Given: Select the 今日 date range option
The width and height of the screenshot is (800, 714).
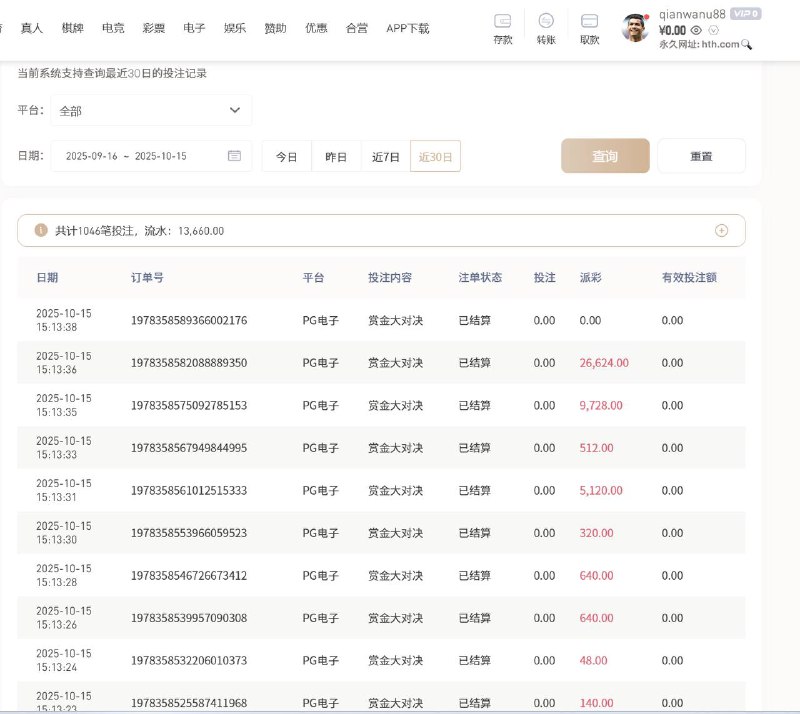Looking at the screenshot, I should click(287, 157).
